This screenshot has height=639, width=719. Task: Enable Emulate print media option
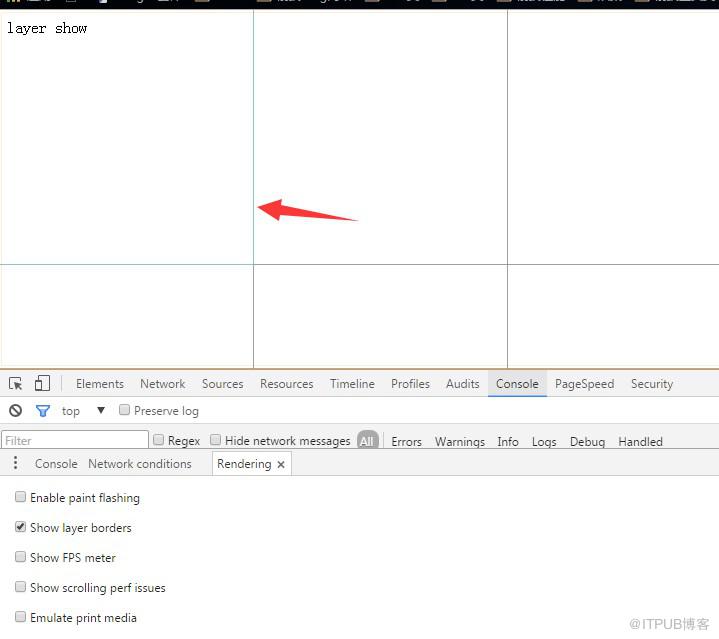tap(20, 617)
